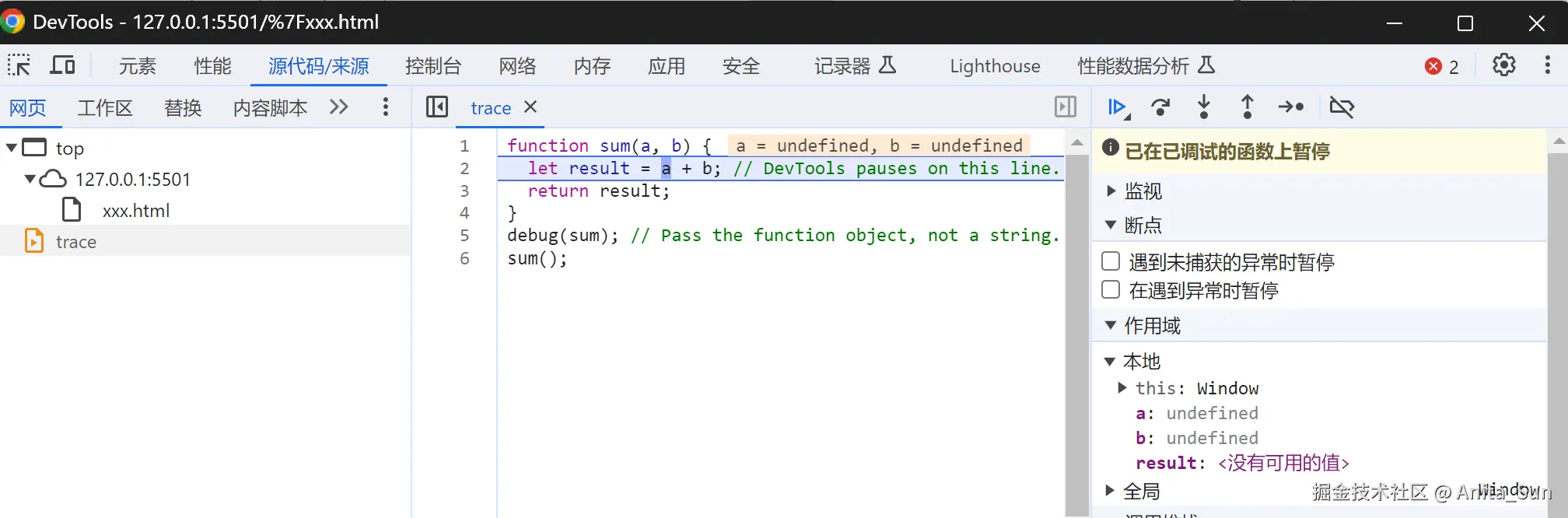Click the 'b: undefined' scope variable
1568x518 pixels.
pyautogui.click(x=1196, y=438)
